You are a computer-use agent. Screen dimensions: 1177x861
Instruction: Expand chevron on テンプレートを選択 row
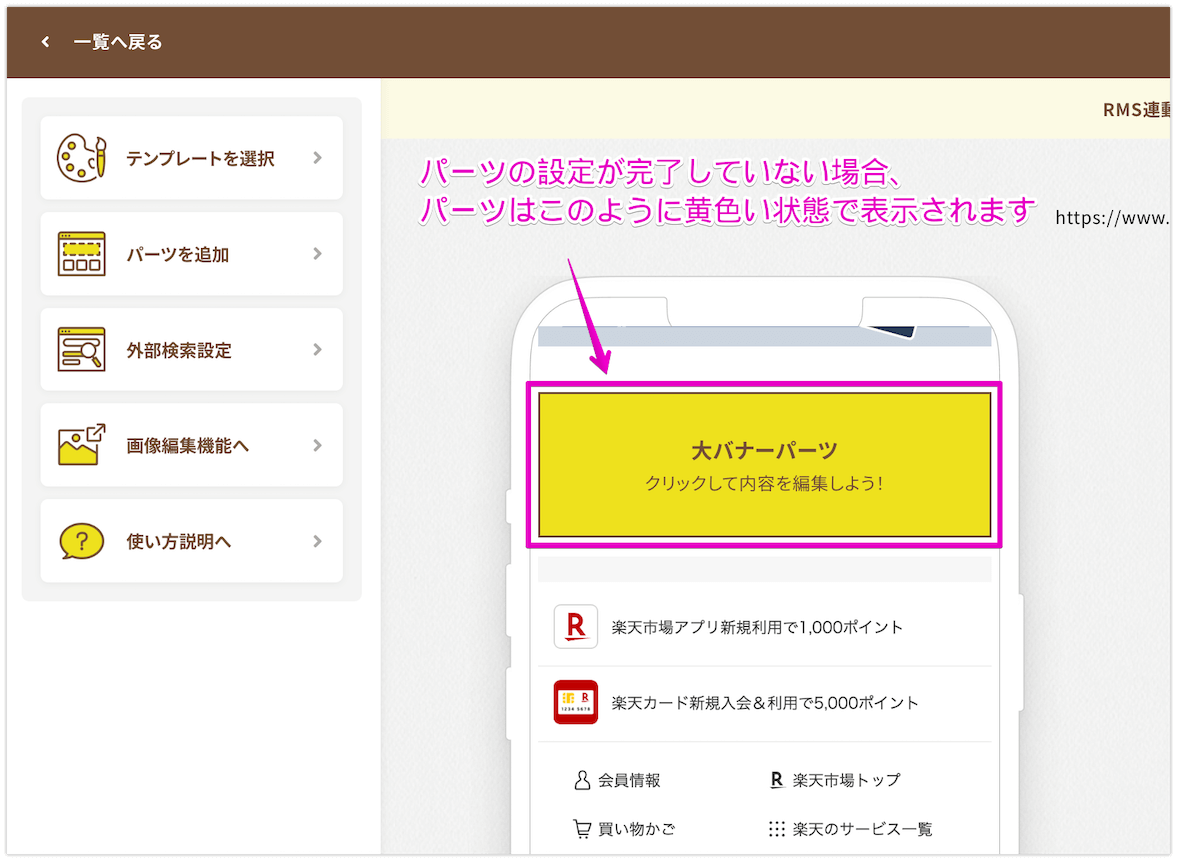pos(318,158)
